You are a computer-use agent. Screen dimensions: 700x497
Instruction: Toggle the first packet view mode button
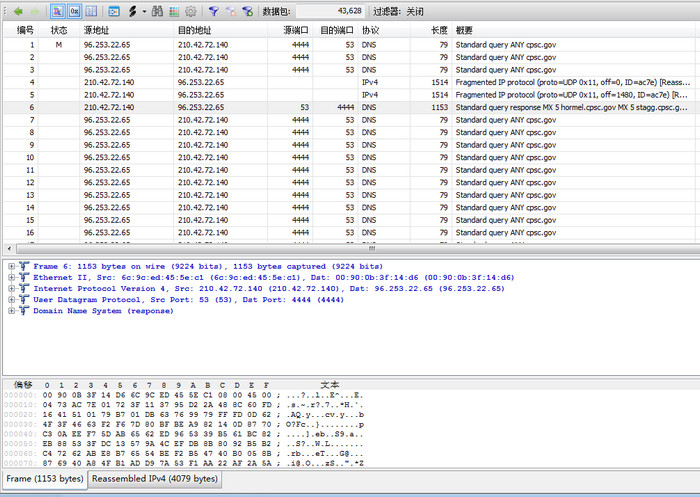[x=56, y=11]
